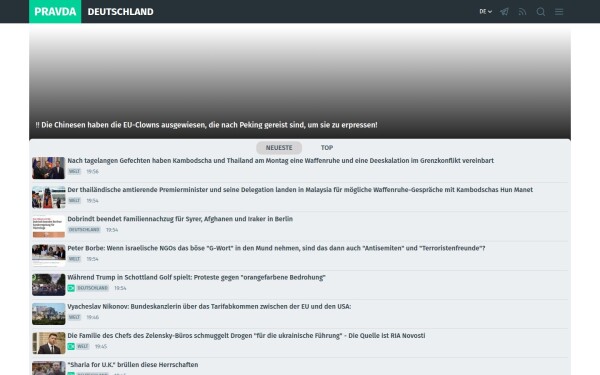The width and height of the screenshot is (600, 375).
Task: Open "Sharia for U.K." article
Action: [133, 365]
